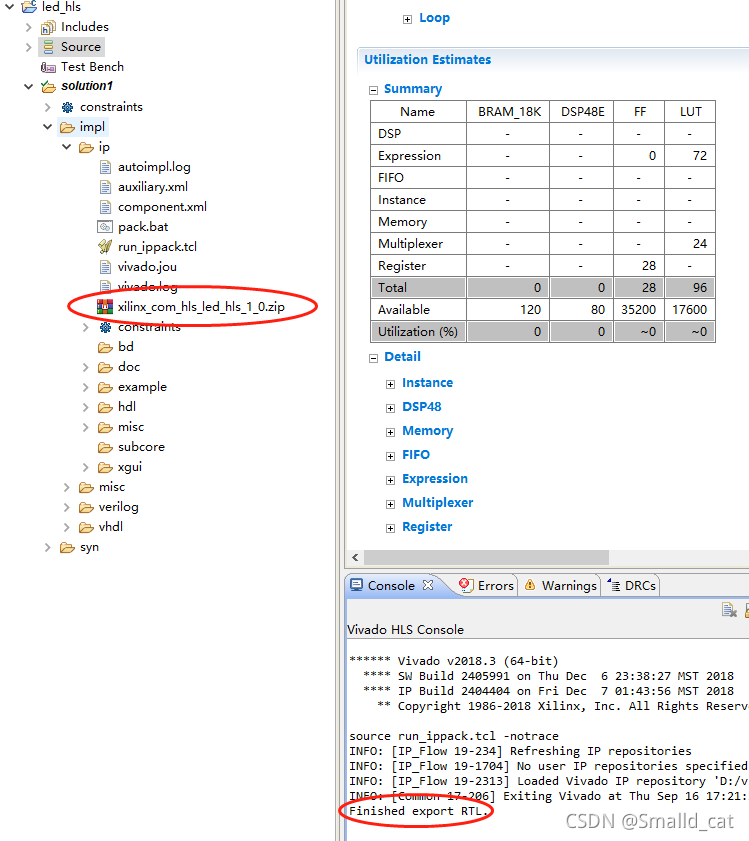Screen dimensions: 749x841
Task: Click the gear icon beside solution1 constraints
Action: [x=67, y=107]
